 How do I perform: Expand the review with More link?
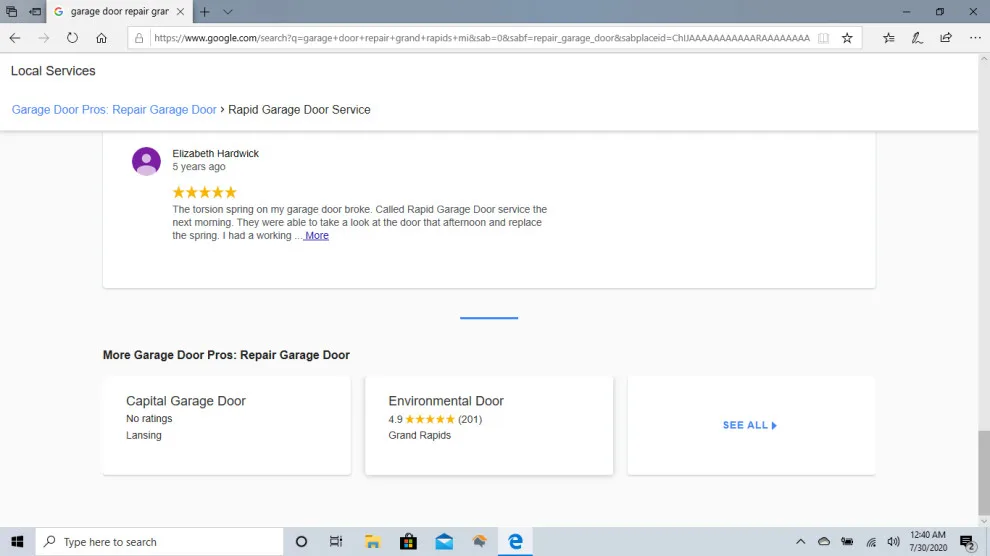317,235
